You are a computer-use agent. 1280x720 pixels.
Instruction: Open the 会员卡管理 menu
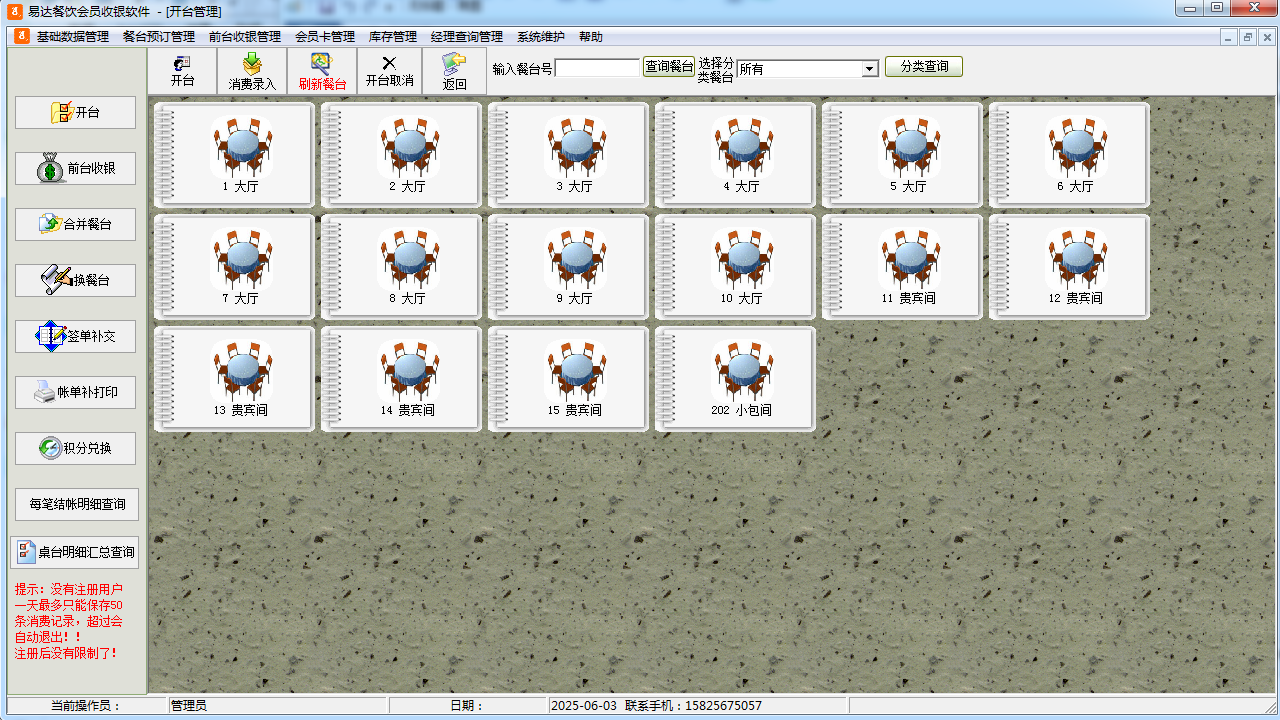click(x=325, y=37)
